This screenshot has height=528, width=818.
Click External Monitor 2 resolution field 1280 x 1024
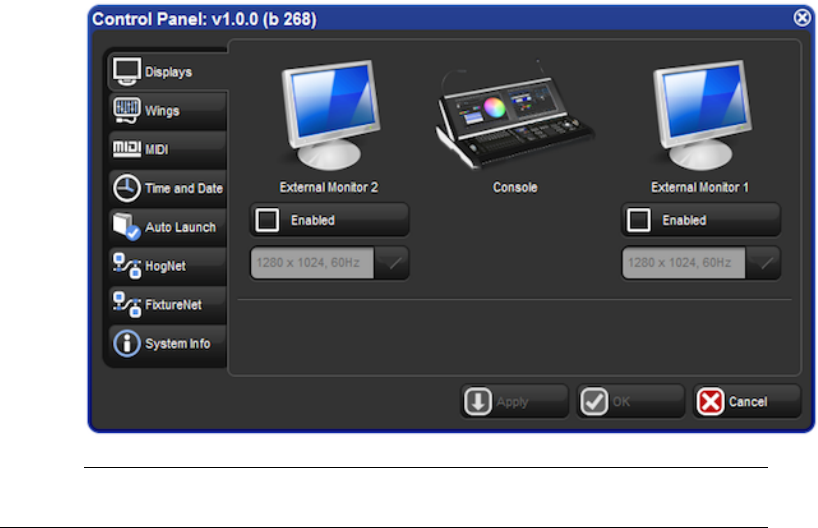point(312,263)
